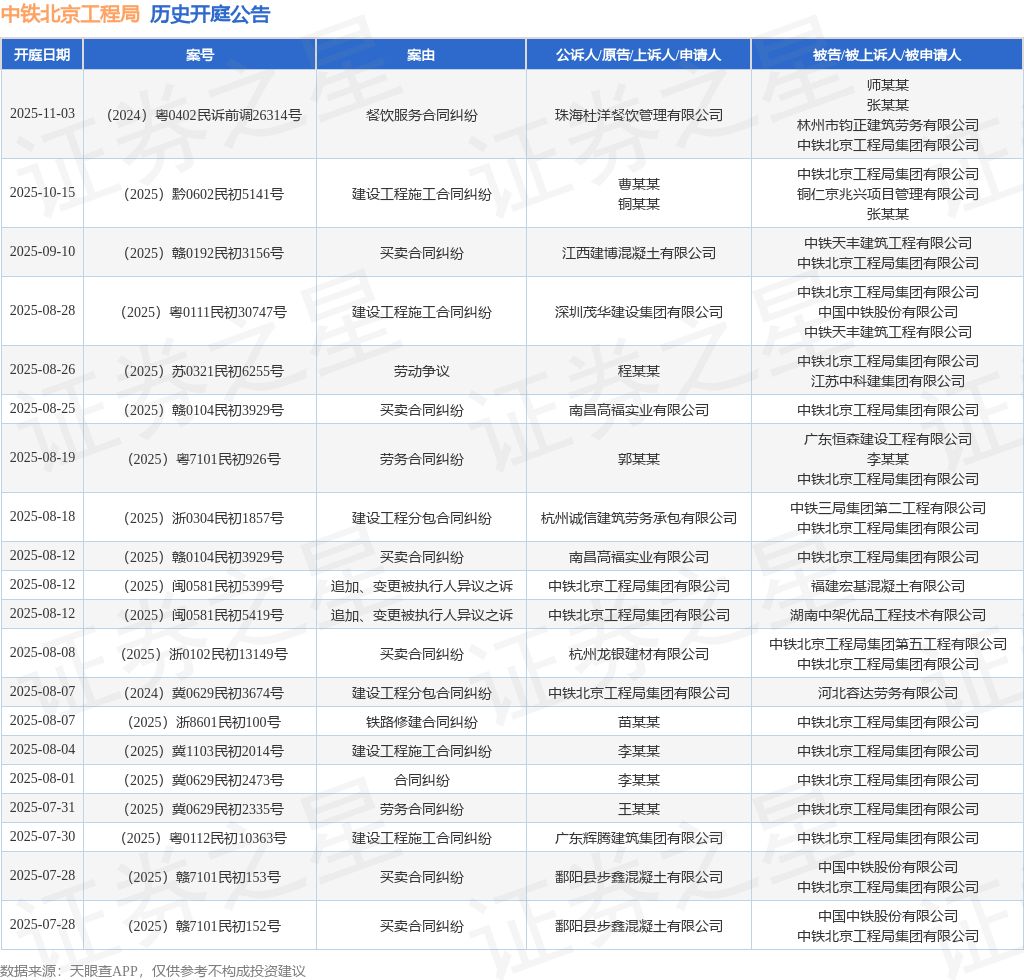This screenshot has height=980, width=1024.
Task: Click the date 2025-09-10
Action: pyautogui.click(x=42, y=251)
